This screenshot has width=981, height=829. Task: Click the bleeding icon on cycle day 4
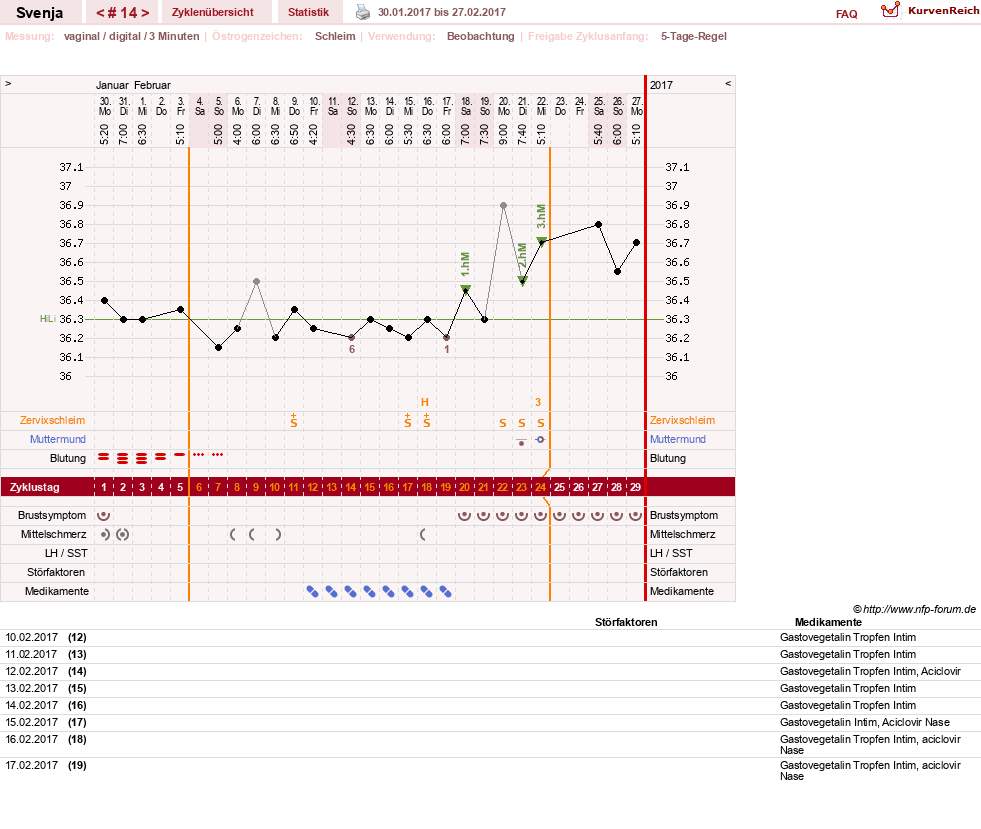pyautogui.click(x=161, y=457)
